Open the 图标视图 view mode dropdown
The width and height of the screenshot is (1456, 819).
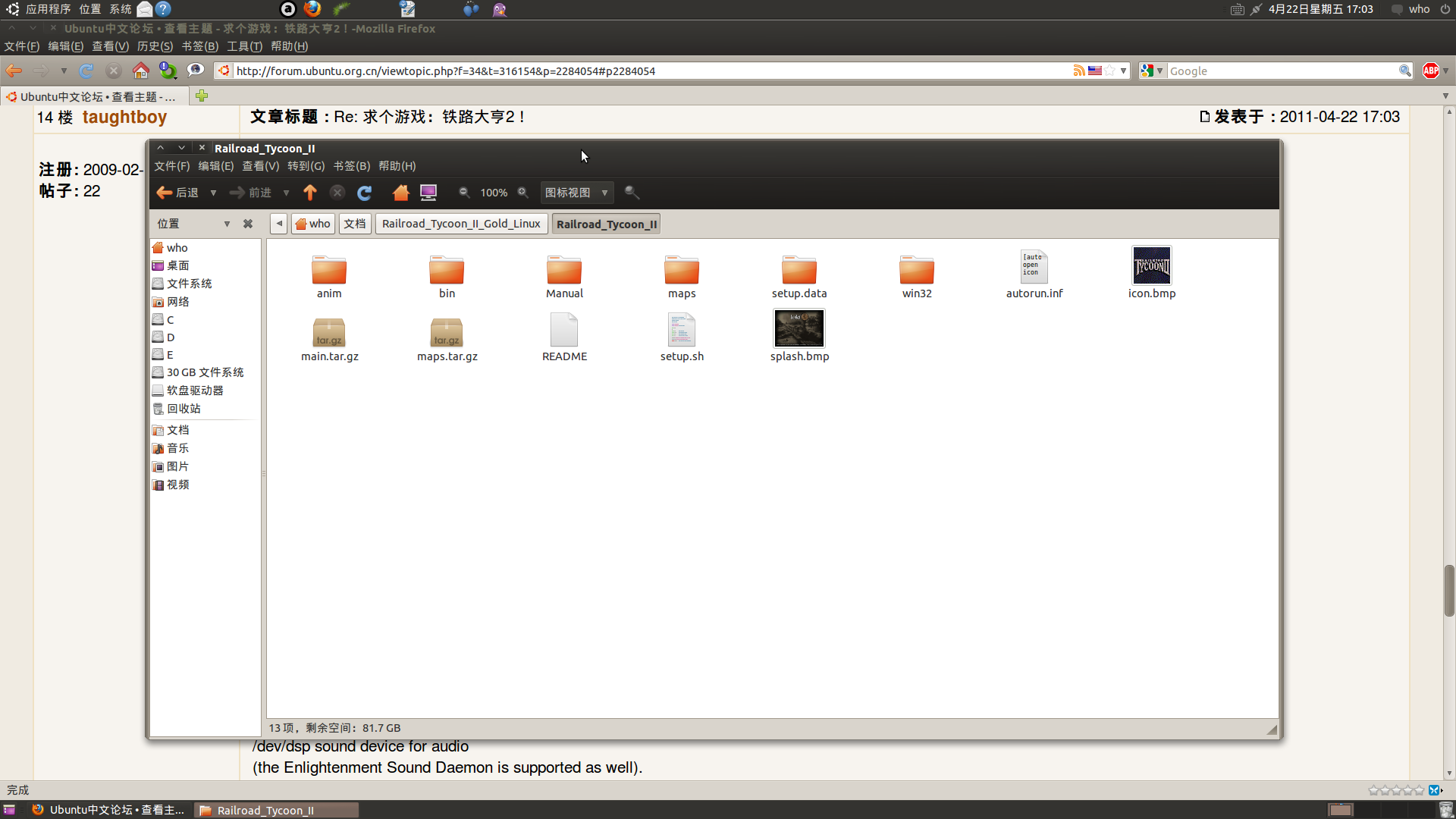pos(576,193)
